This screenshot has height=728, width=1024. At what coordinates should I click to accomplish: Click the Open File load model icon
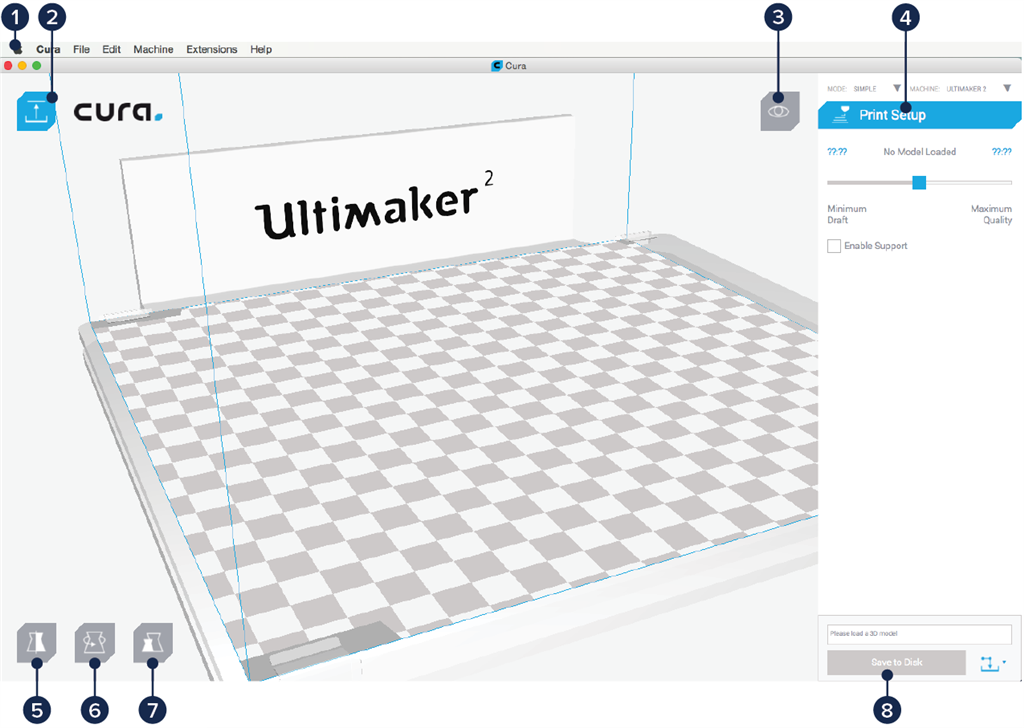click(x=36, y=112)
